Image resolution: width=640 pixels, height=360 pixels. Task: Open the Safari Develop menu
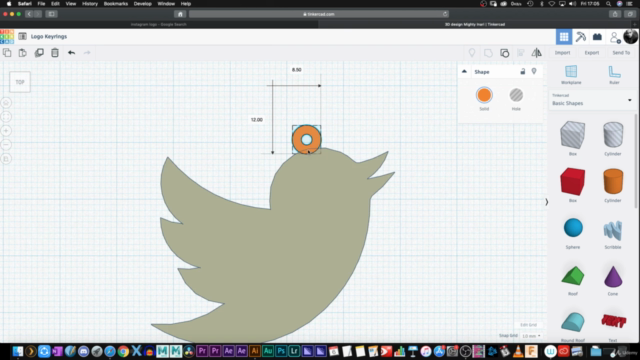tap(142, 4)
